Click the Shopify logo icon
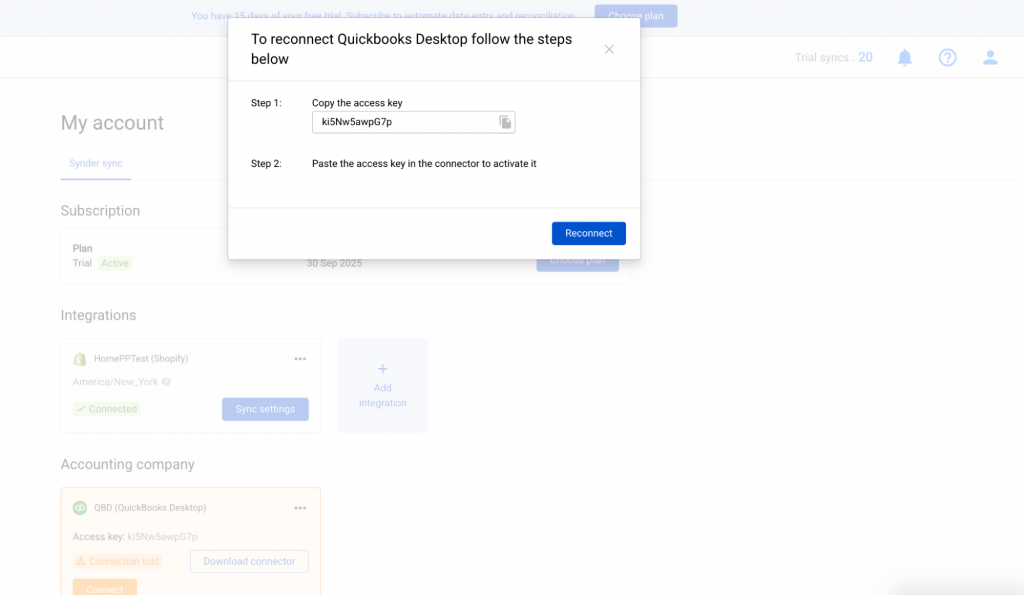Image resolution: width=1024 pixels, height=595 pixels. tap(80, 359)
